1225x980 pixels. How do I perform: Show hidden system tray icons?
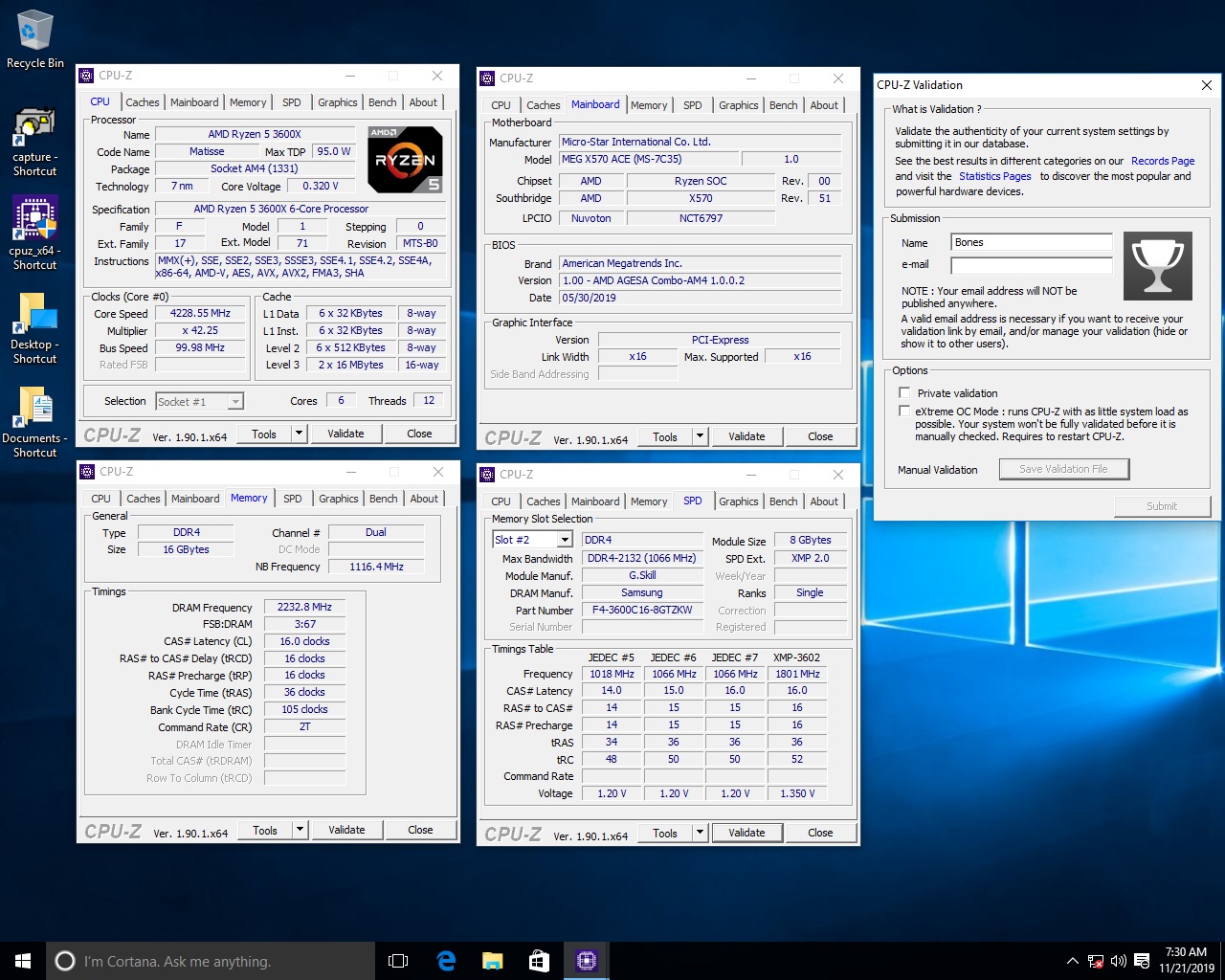coord(1072,961)
